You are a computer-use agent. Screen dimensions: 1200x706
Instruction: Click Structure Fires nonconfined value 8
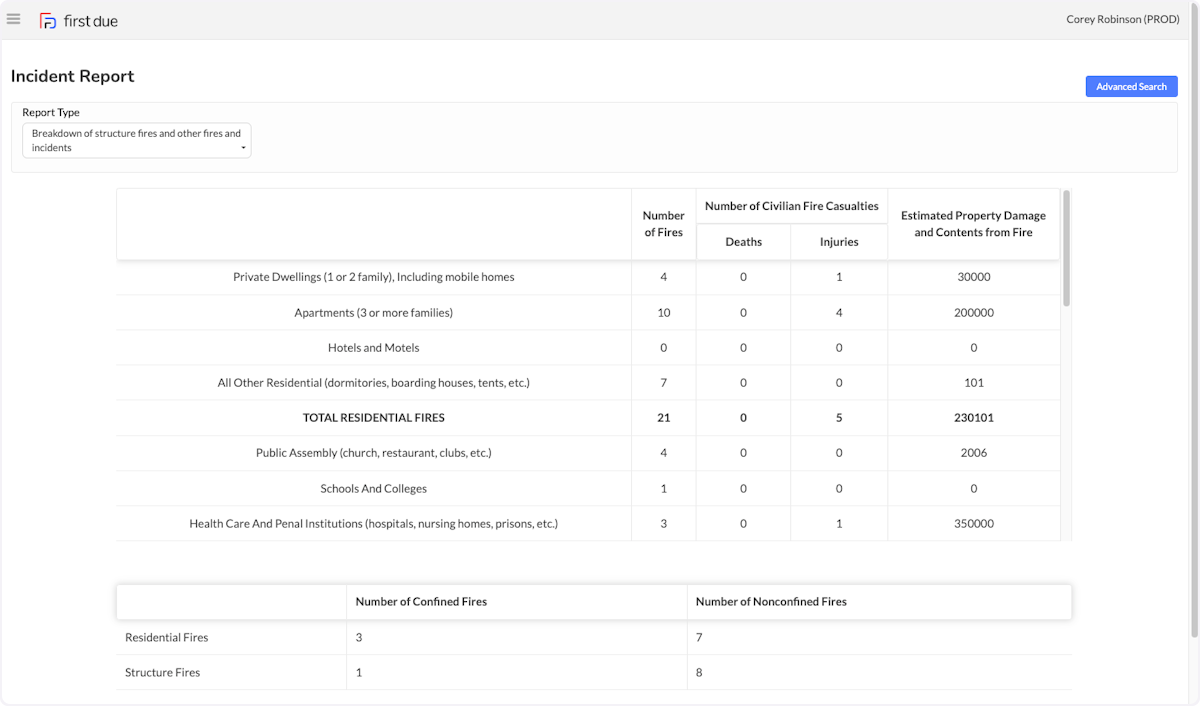(x=699, y=673)
